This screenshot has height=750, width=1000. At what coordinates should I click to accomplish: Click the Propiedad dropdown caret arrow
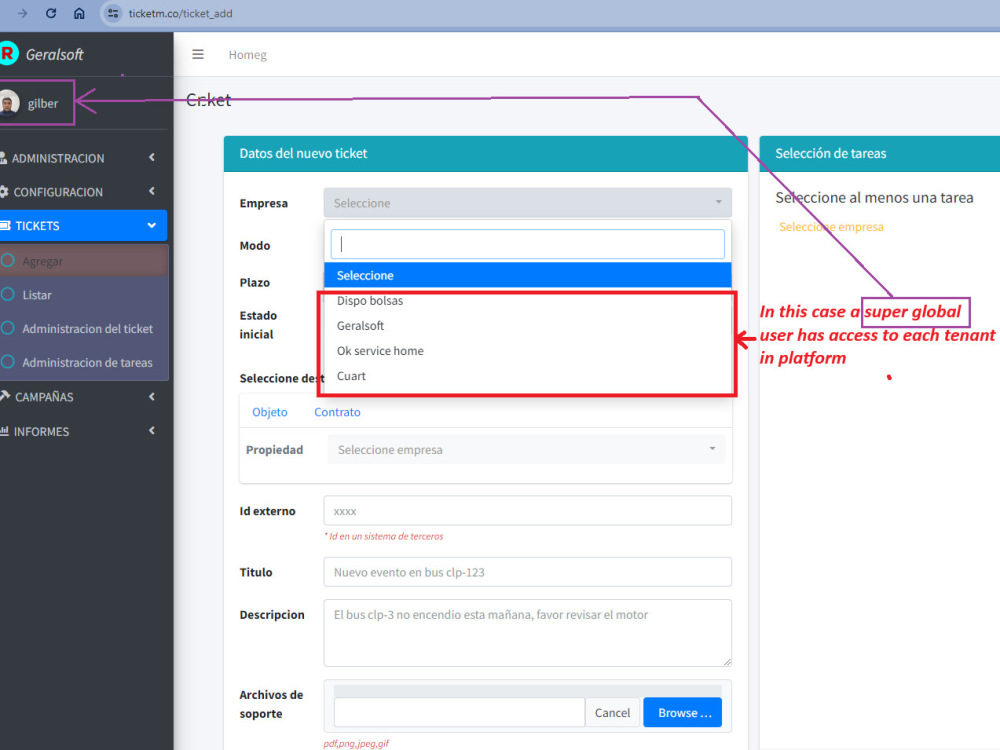click(x=712, y=449)
